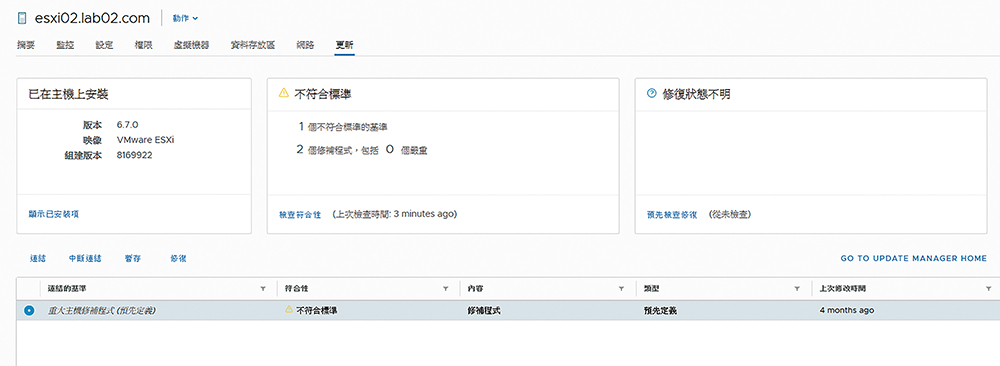Switch to the 權限 tab
The width and height of the screenshot is (1000, 366).
[x=143, y=45]
